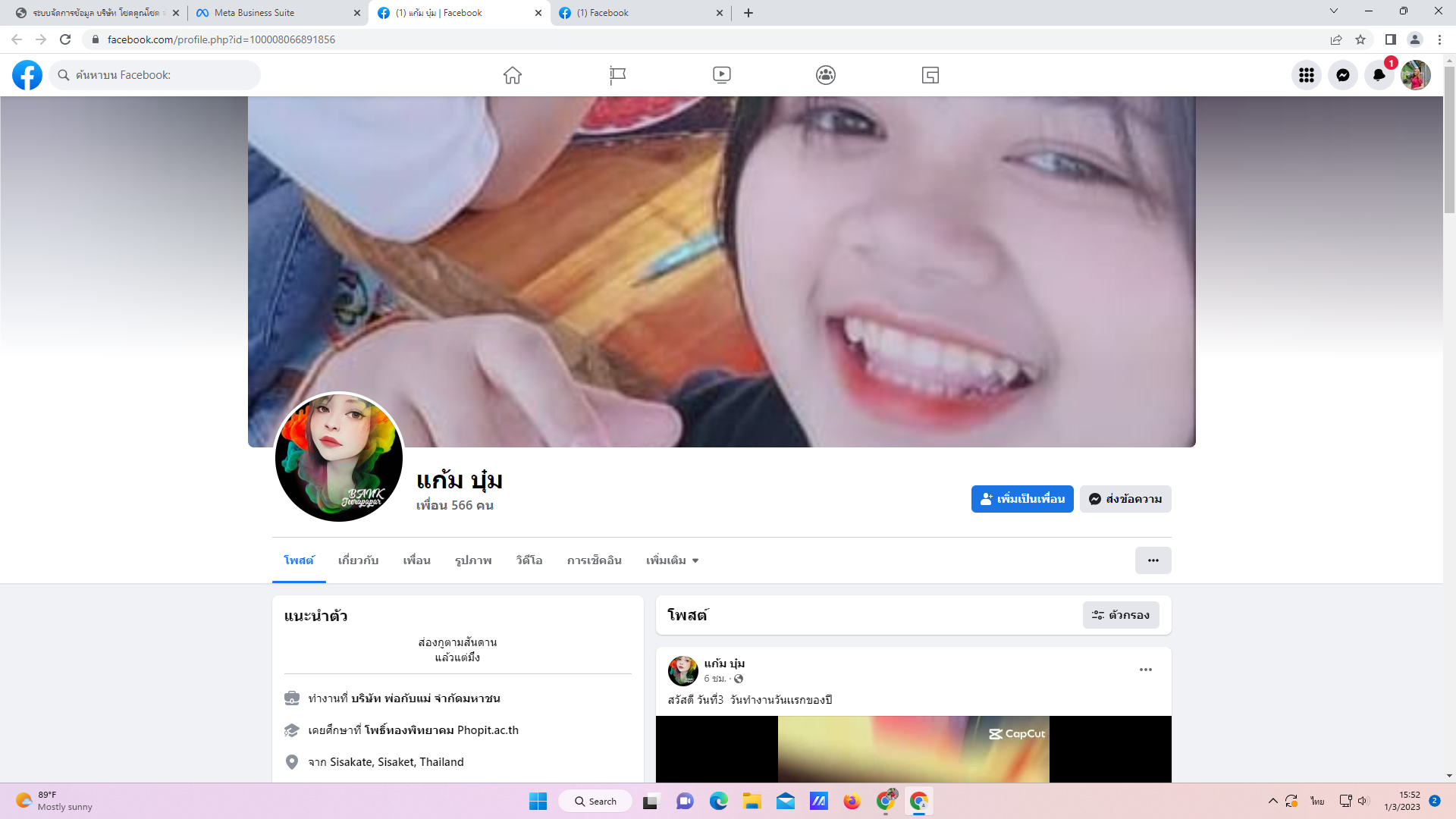The image size is (1456, 819).
Task: Switch to the เกี่ยวกับ tab
Action: tap(358, 560)
